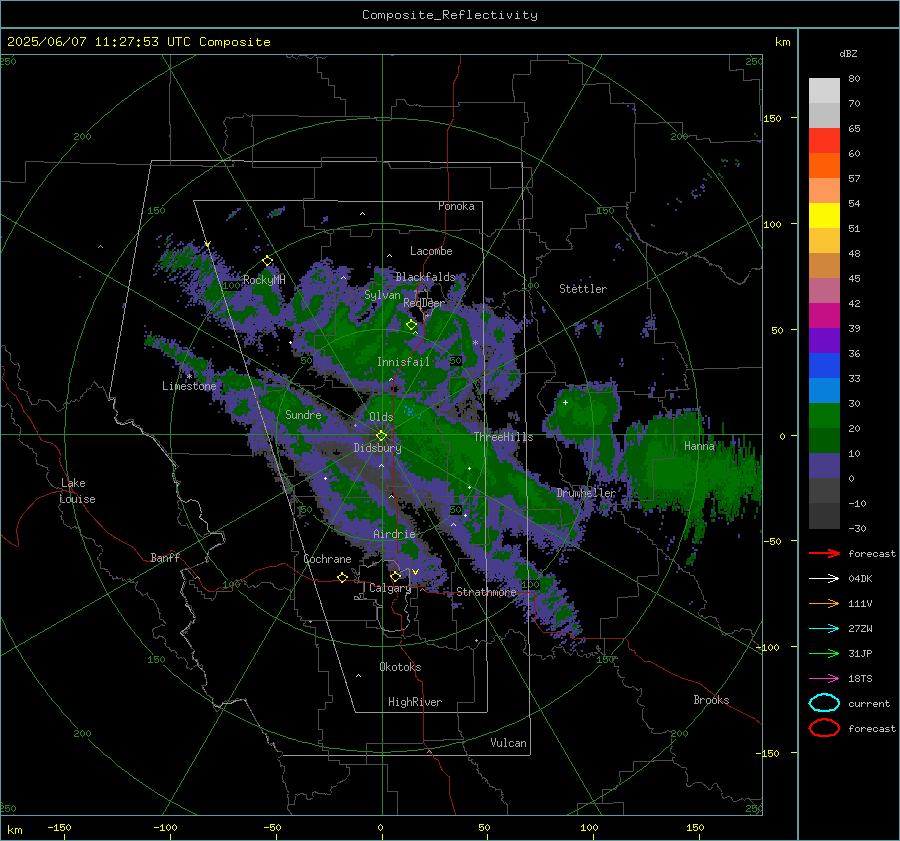
Task: Click the Cochrane label
Action: [327, 559]
